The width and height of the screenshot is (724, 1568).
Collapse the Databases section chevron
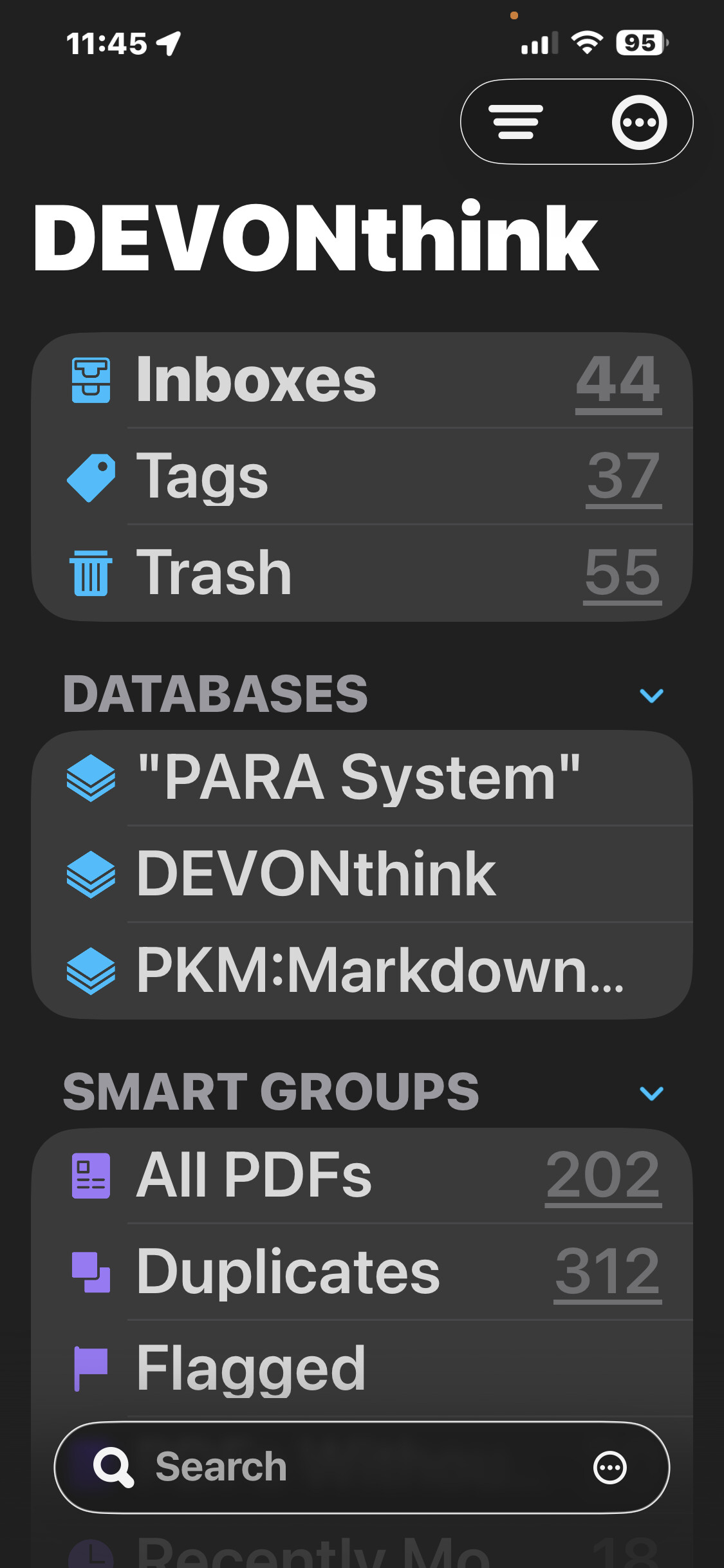click(651, 695)
